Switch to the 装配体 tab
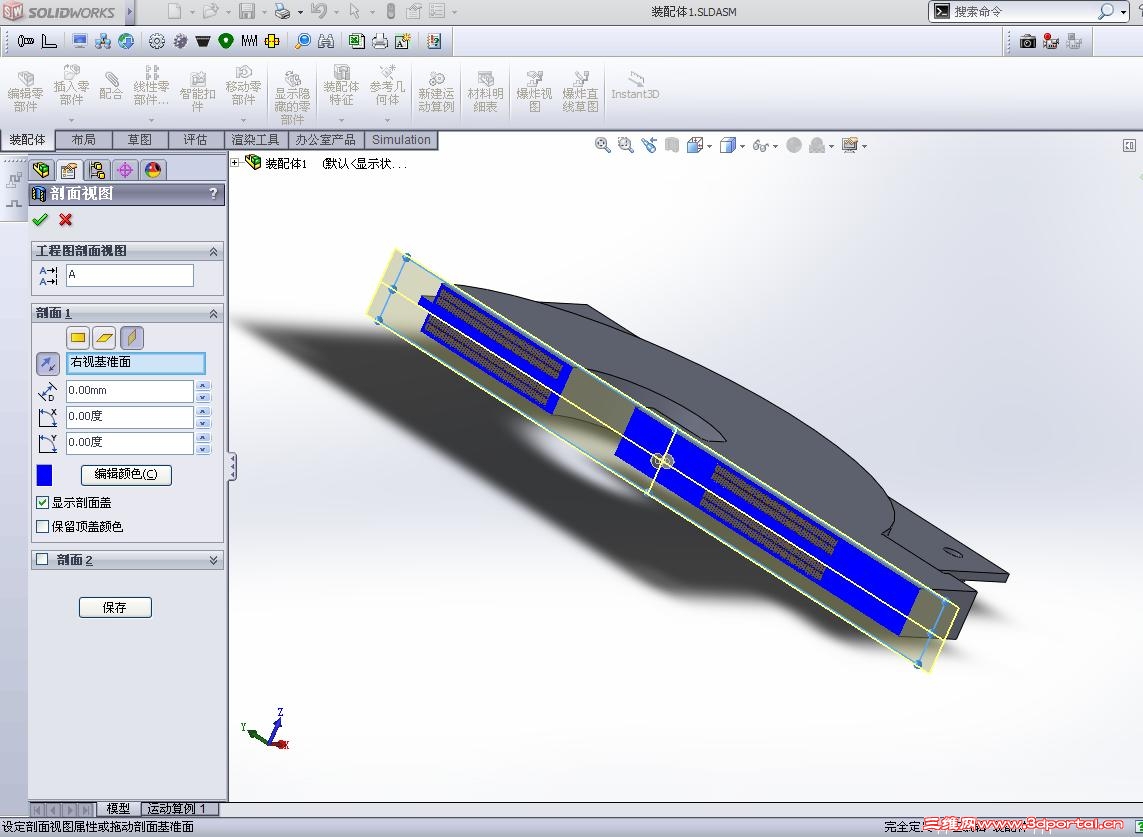 pyautogui.click(x=27, y=139)
